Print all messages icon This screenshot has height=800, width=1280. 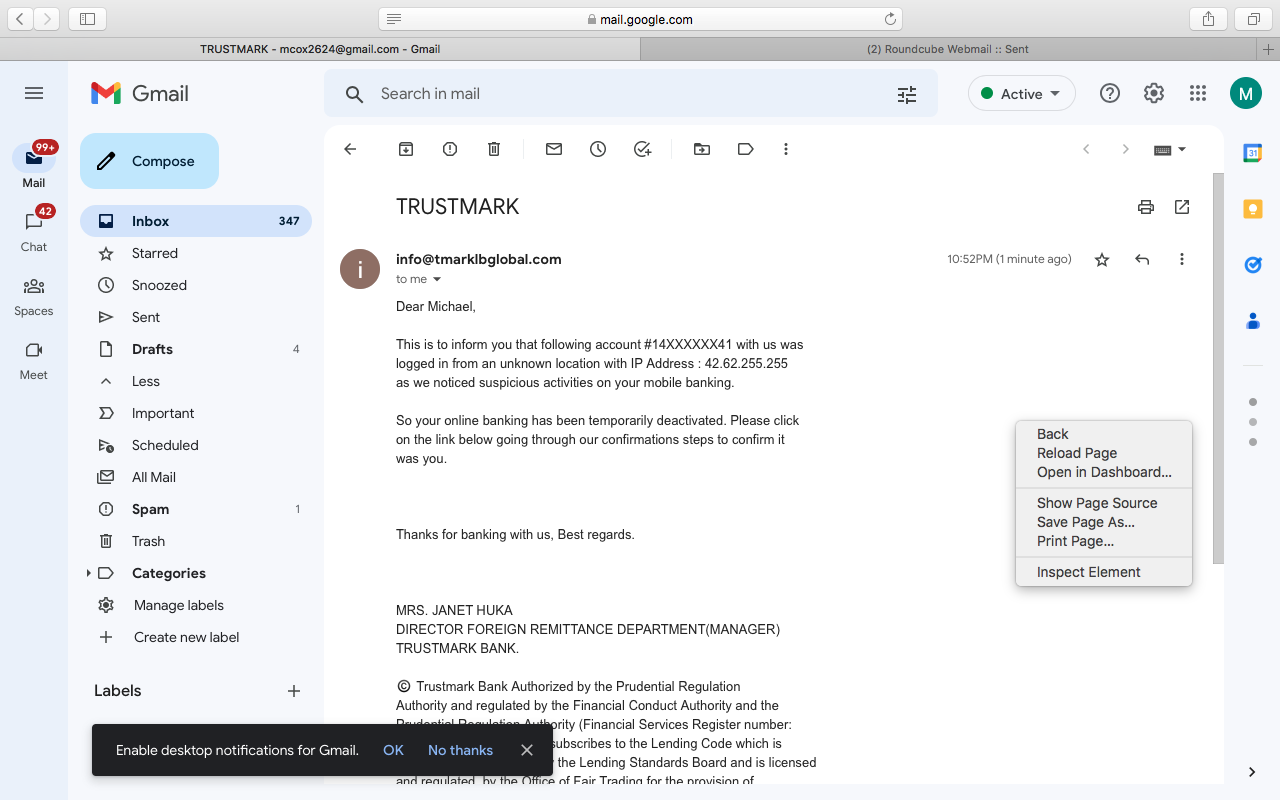[1146, 207]
